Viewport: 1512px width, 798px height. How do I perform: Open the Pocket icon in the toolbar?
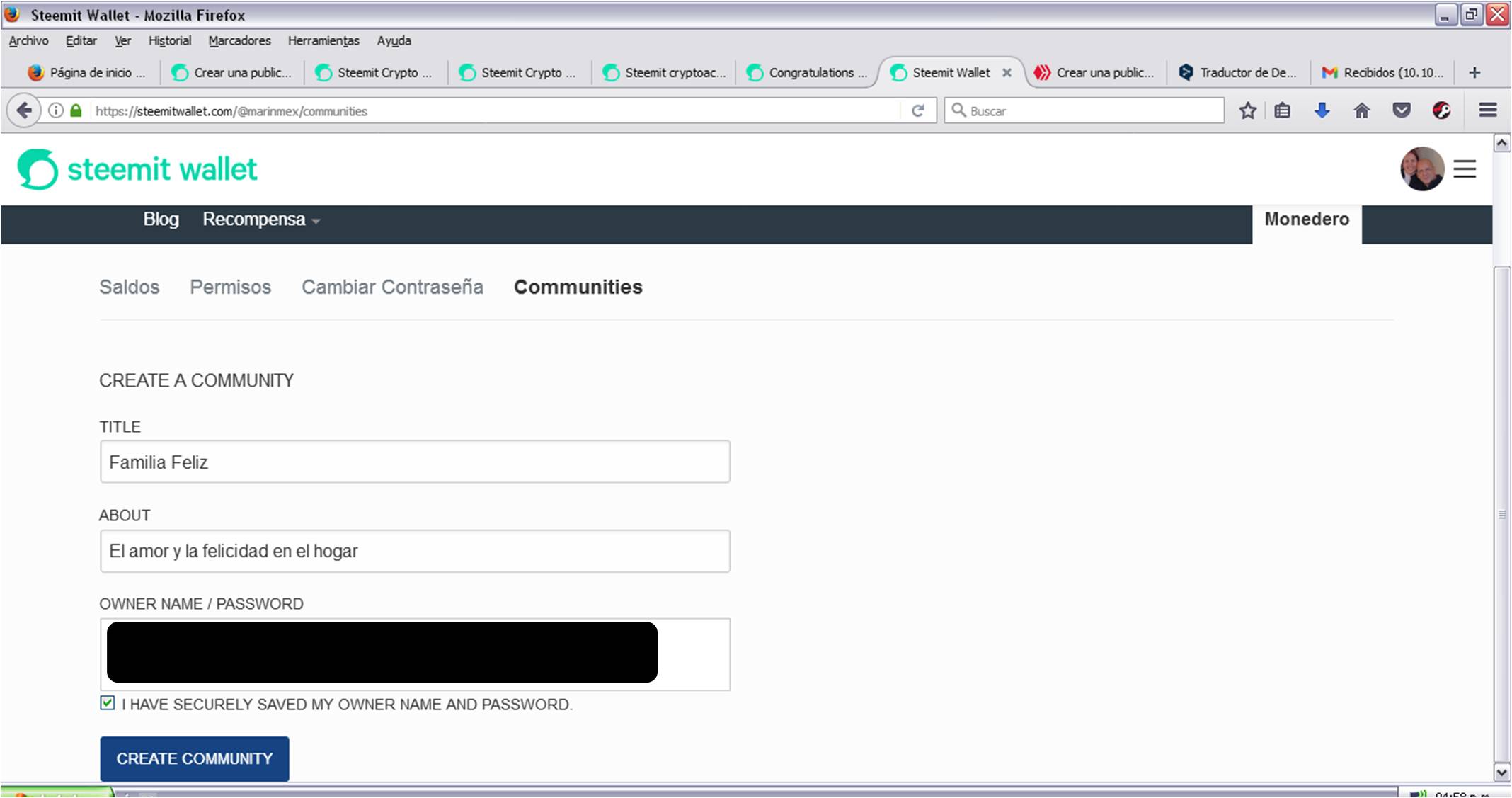1402,110
